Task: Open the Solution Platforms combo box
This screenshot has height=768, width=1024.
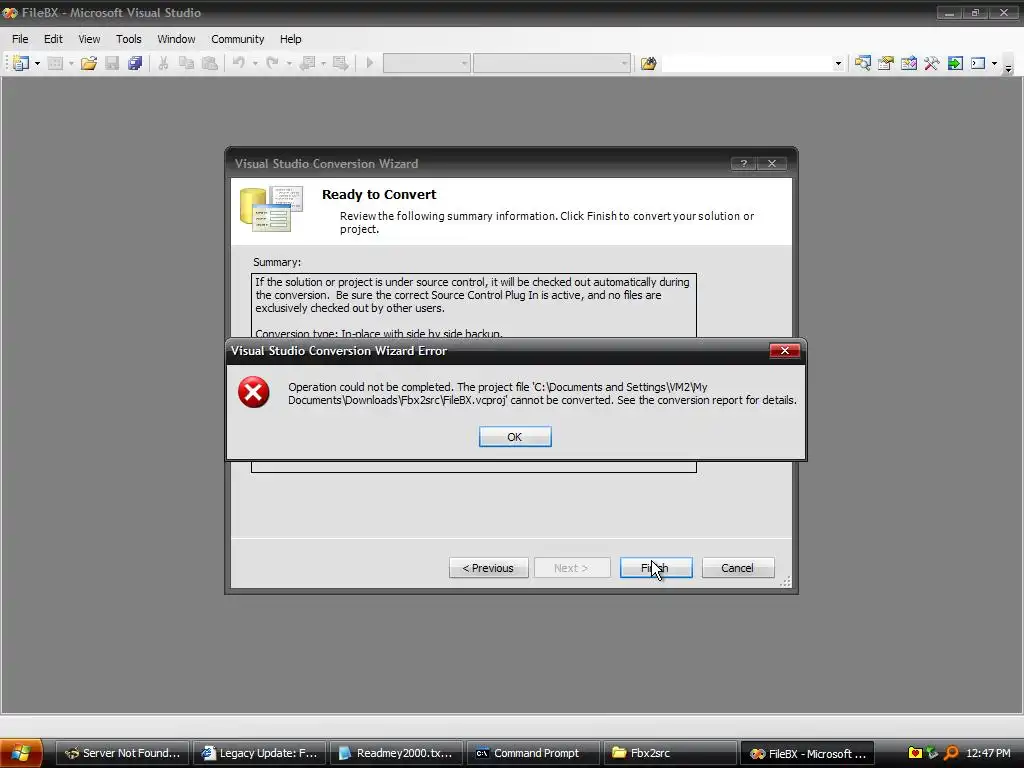Action: point(552,63)
